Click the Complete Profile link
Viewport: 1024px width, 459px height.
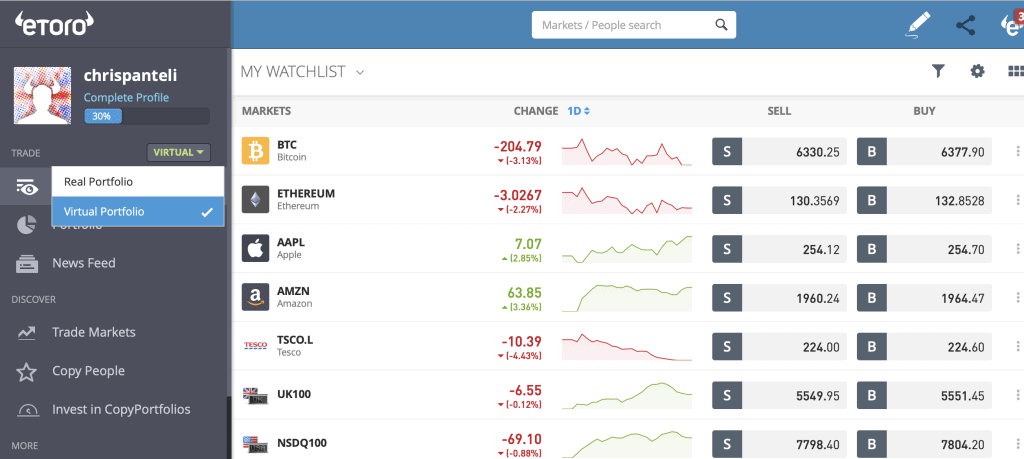tap(126, 98)
